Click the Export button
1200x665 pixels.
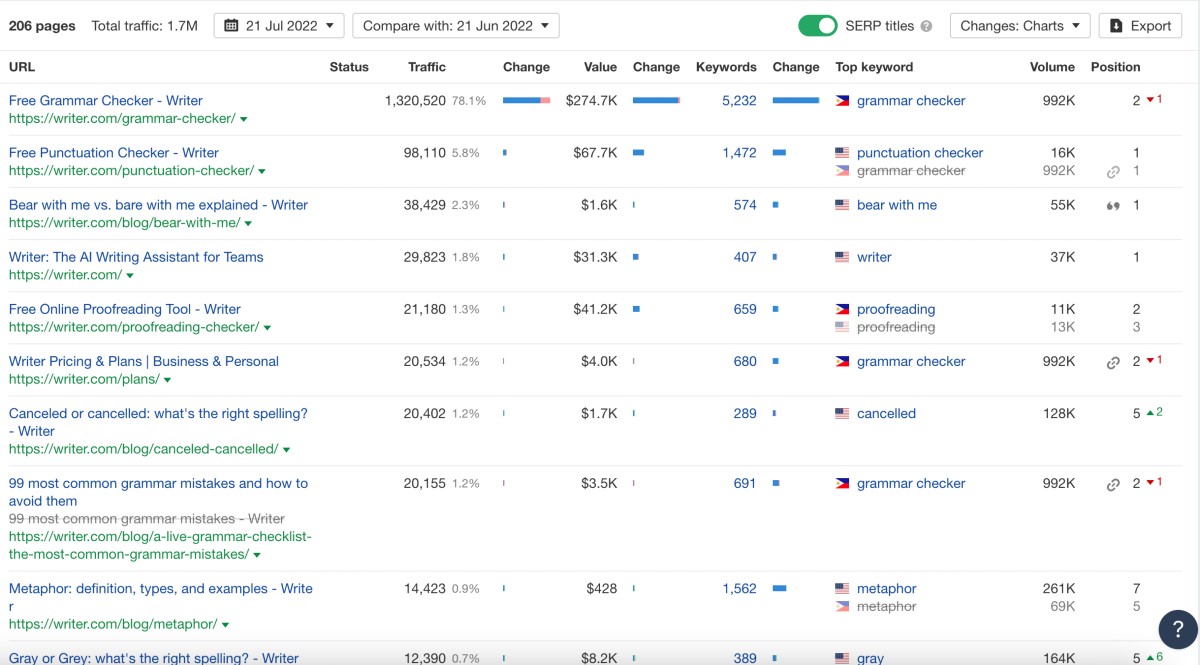coord(1140,26)
